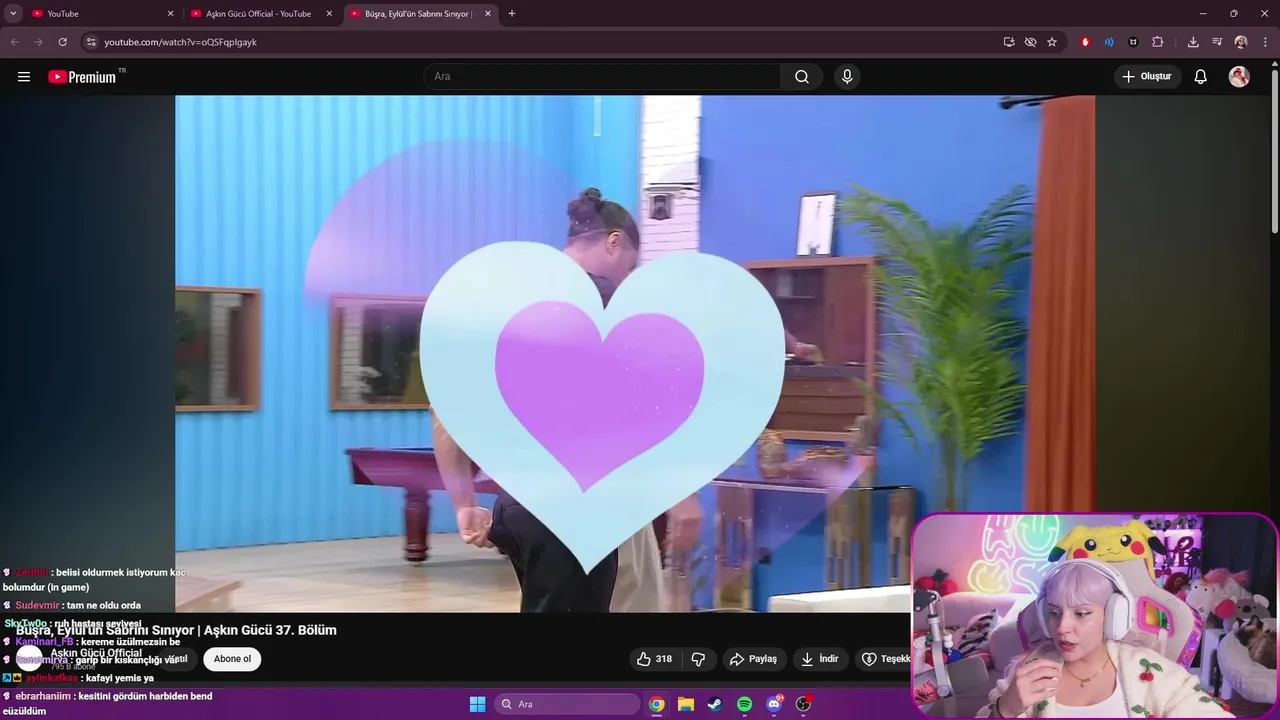
Task: Start voice search with microphone icon
Action: coord(847,77)
